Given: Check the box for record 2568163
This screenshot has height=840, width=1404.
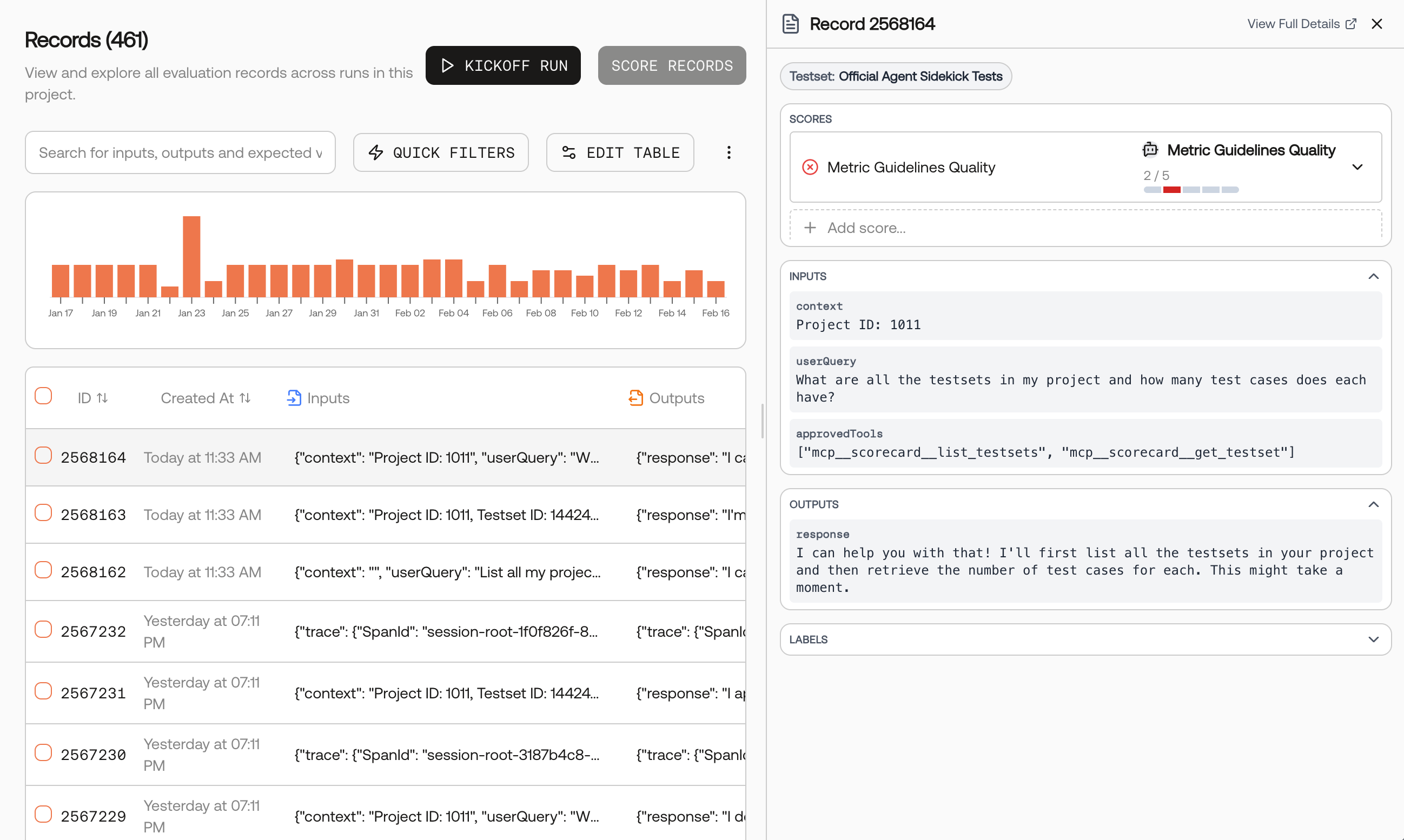Looking at the screenshot, I should (x=43, y=512).
